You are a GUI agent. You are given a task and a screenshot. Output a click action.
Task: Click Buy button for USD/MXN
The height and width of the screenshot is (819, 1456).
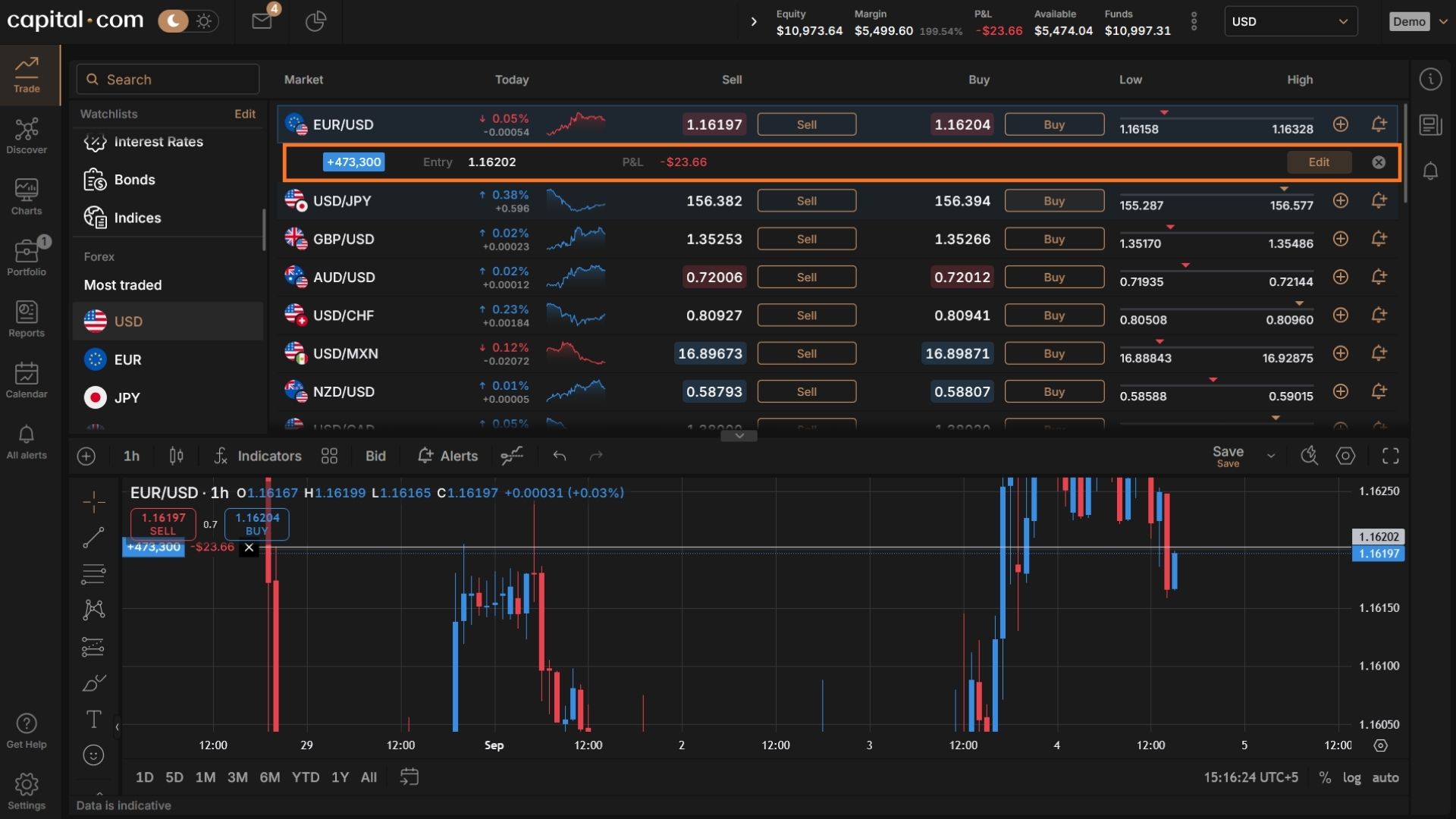1054,353
